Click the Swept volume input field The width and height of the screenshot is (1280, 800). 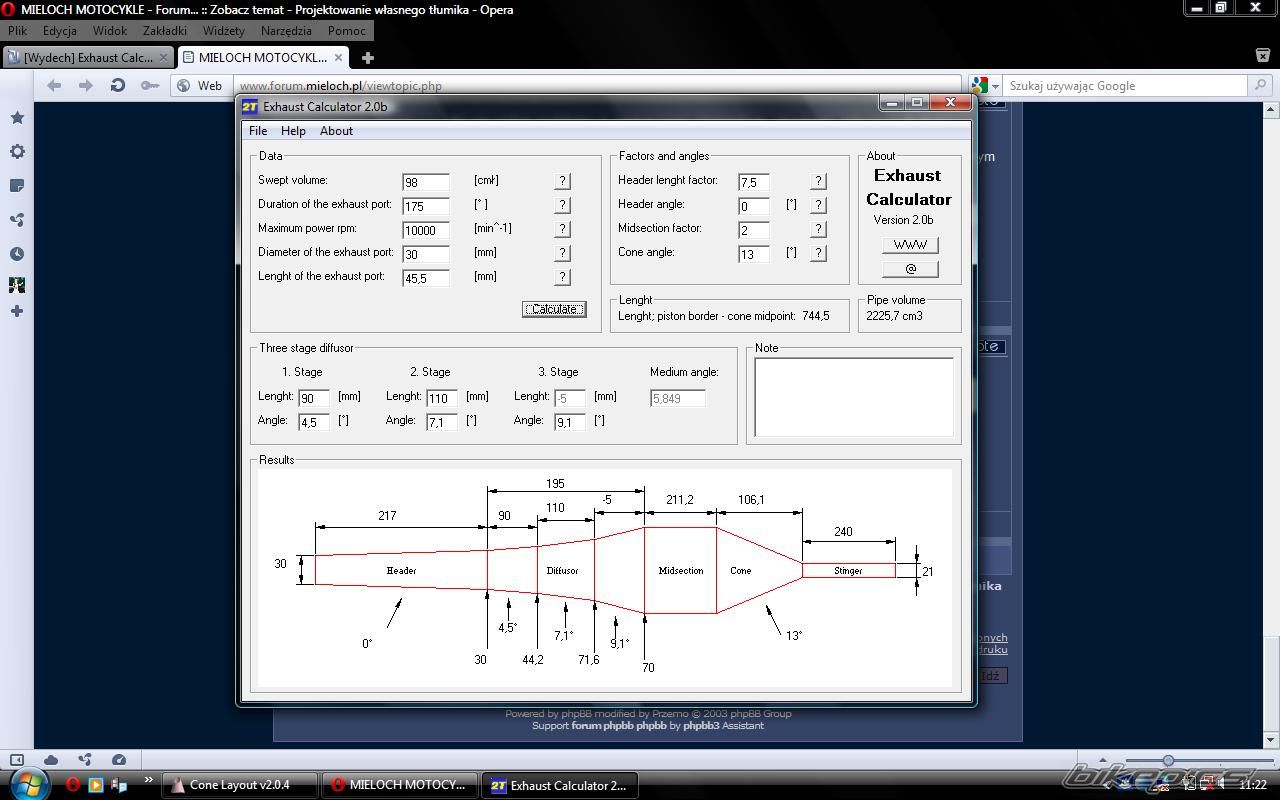tap(426, 182)
